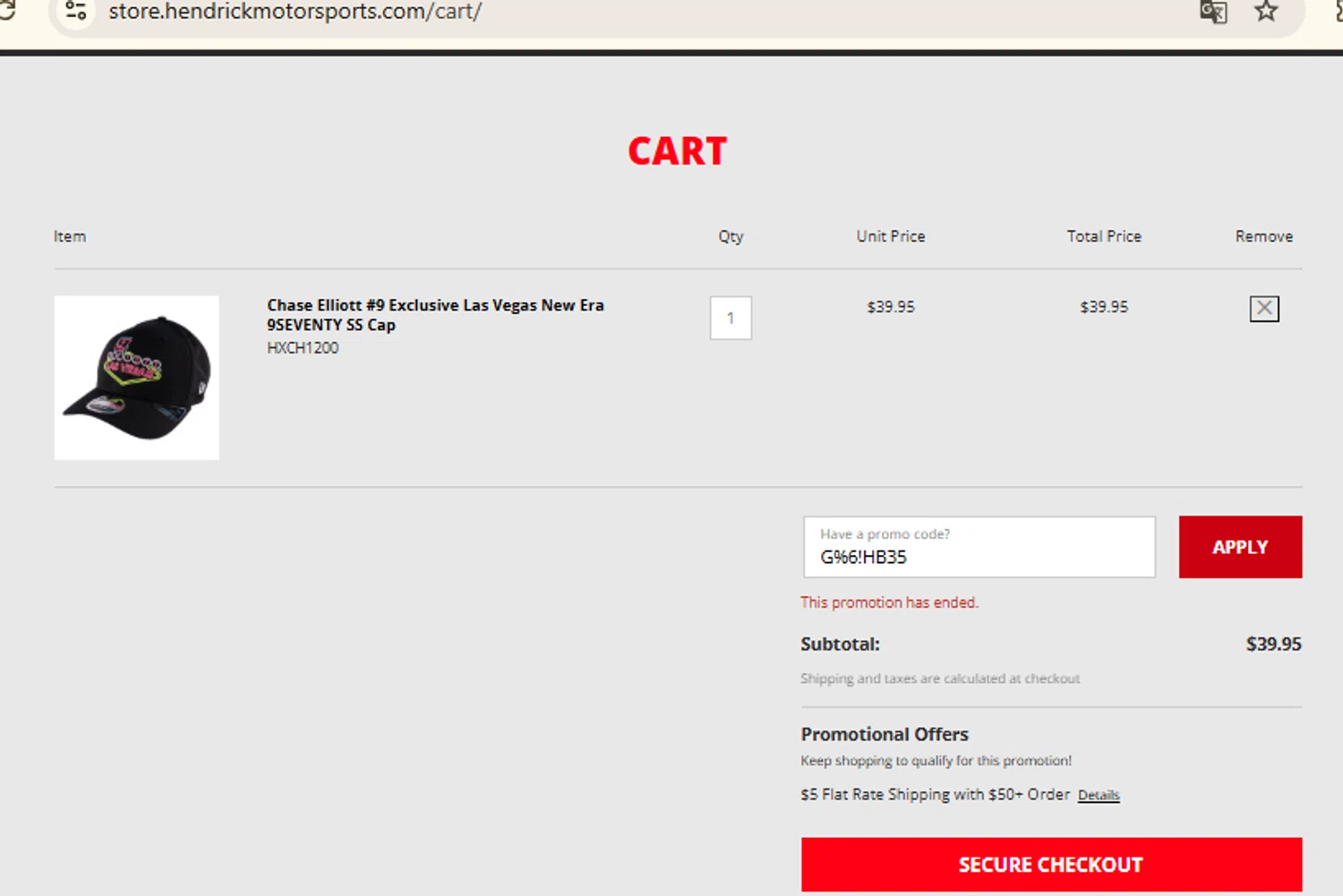The width and height of the screenshot is (1343, 896).
Task: Open flat rate shipping Details link
Action: (x=1099, y=795)
